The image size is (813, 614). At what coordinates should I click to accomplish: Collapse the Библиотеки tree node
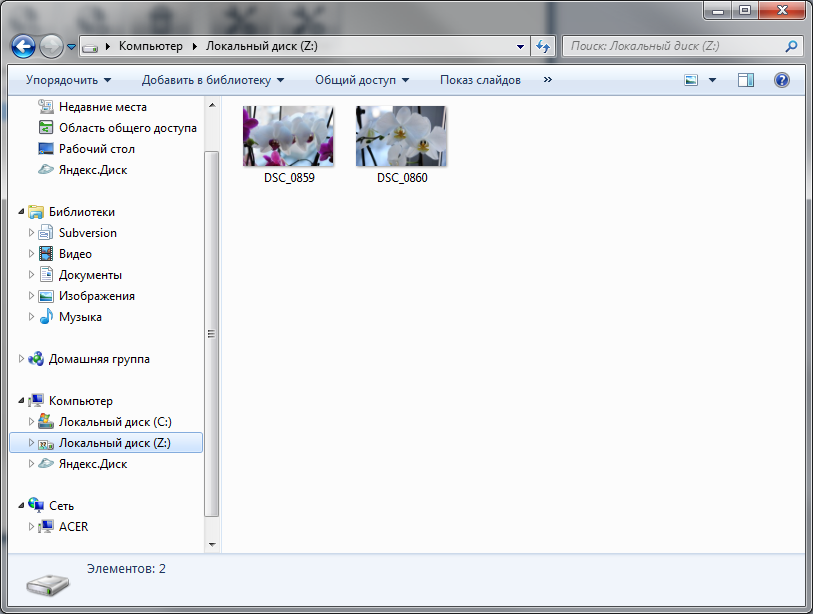coord(21,212)
